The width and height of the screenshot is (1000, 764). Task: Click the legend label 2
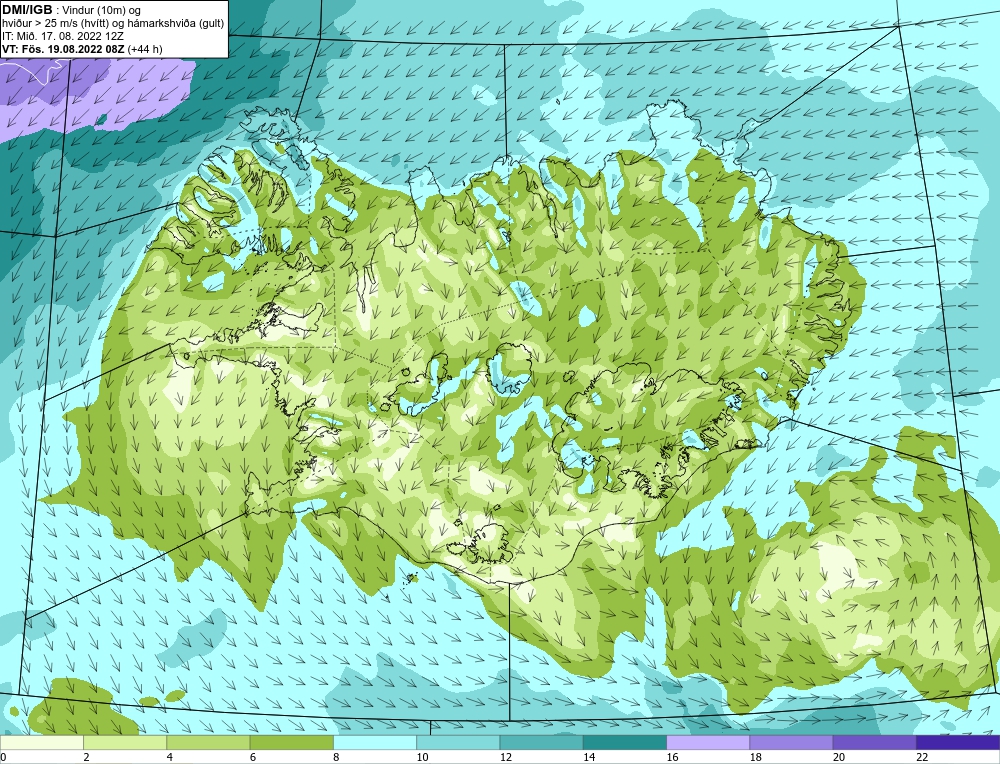point(86,757)
